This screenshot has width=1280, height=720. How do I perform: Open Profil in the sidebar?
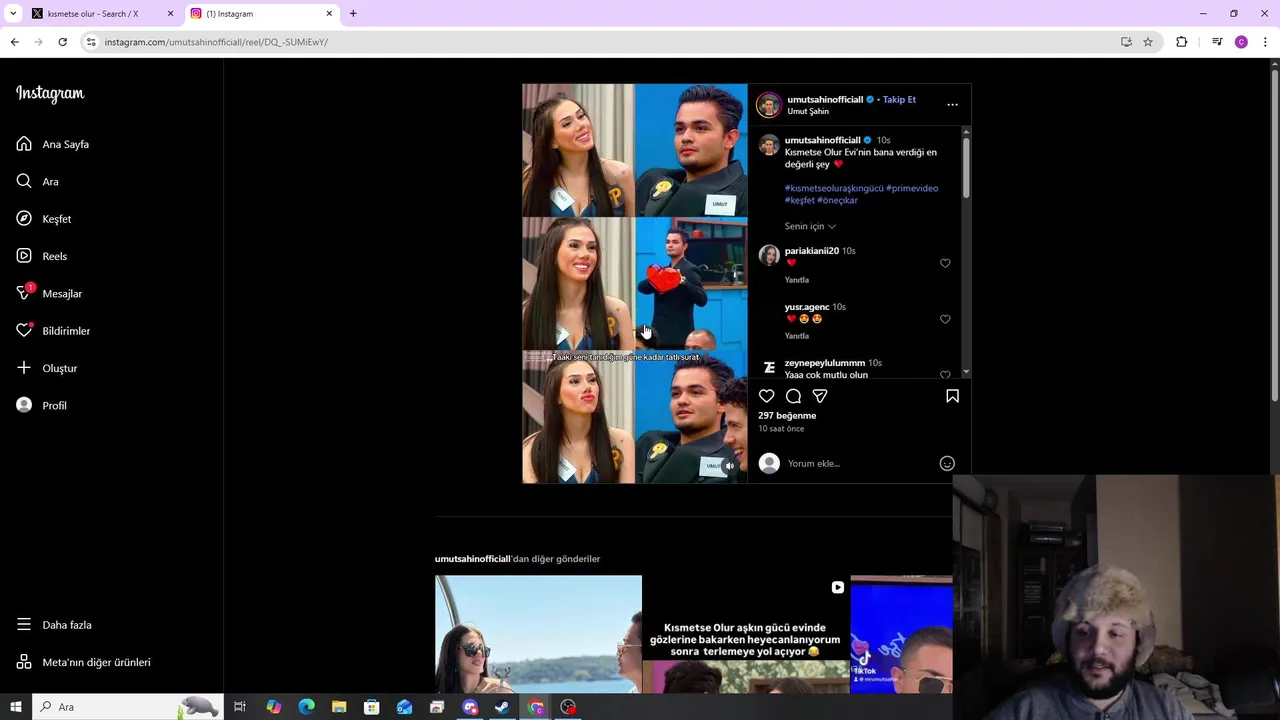click(42, 405)
